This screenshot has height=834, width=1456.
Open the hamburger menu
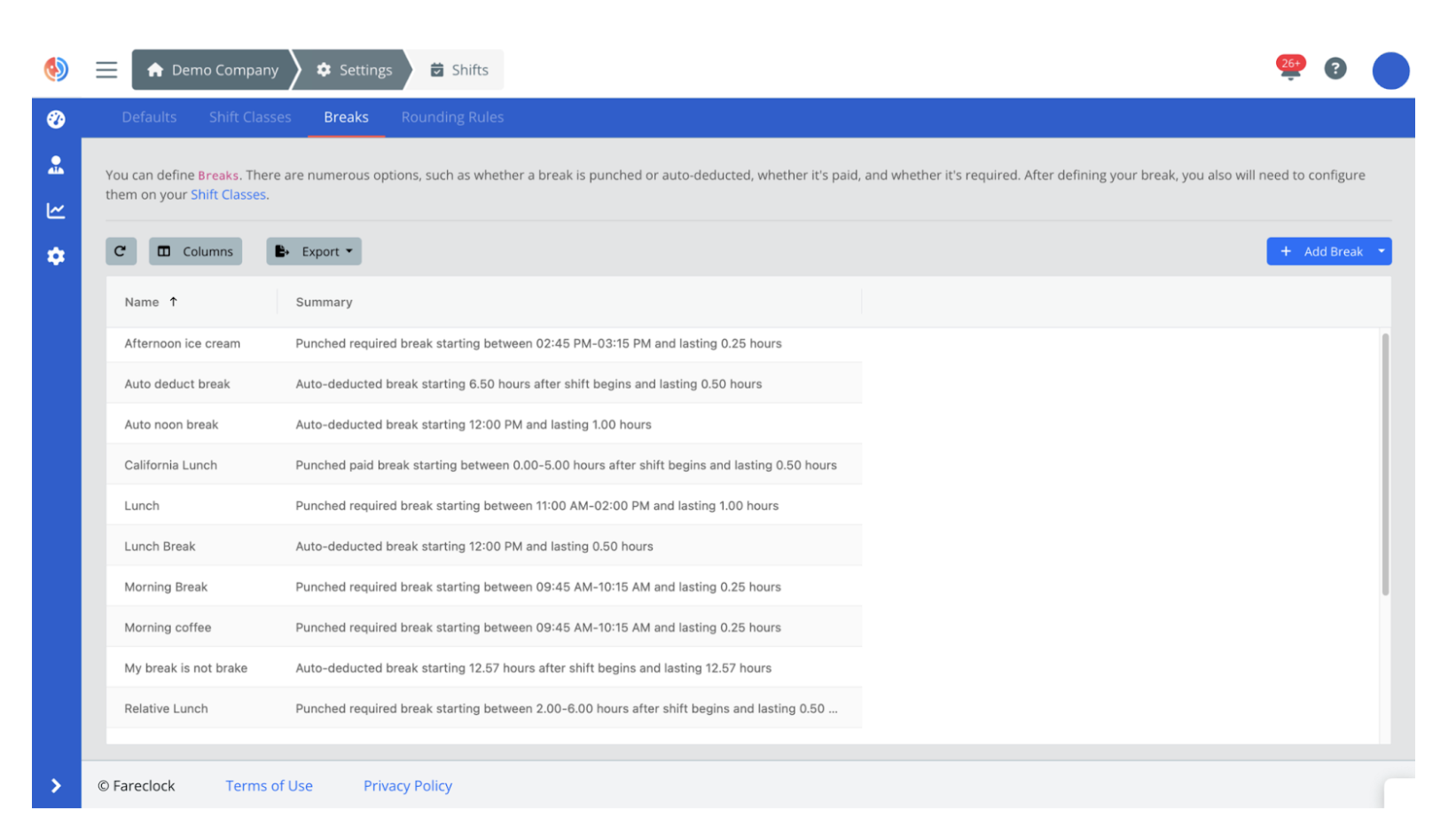coord(106,70)
